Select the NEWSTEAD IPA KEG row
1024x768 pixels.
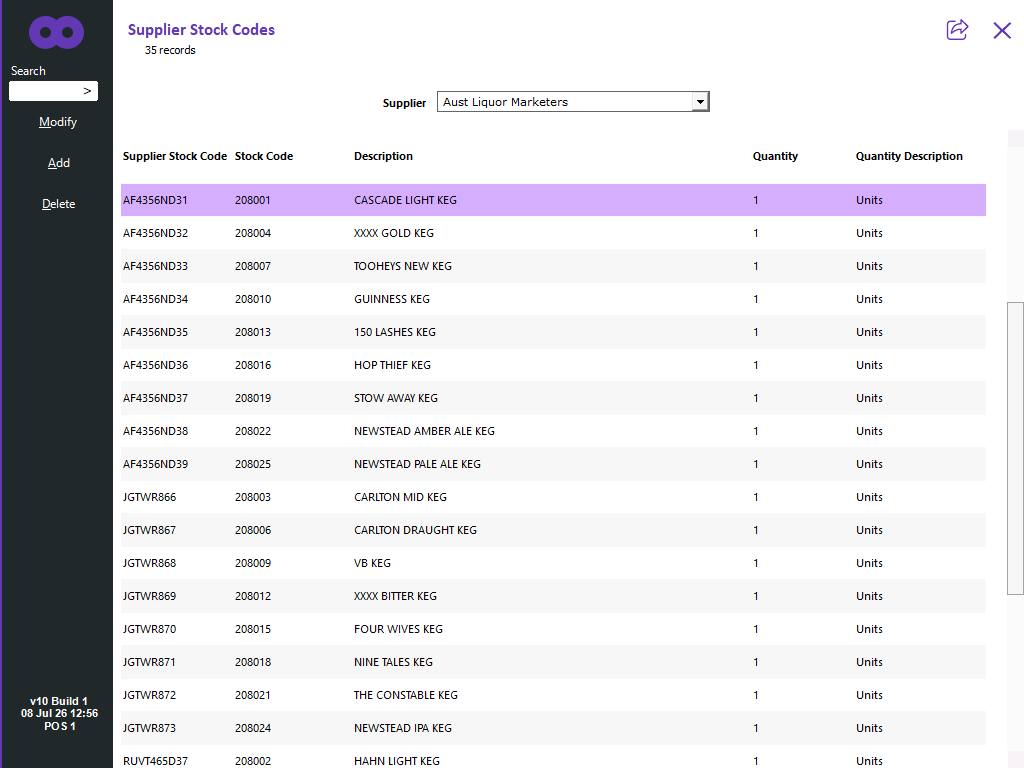click(x=553, y=728)
